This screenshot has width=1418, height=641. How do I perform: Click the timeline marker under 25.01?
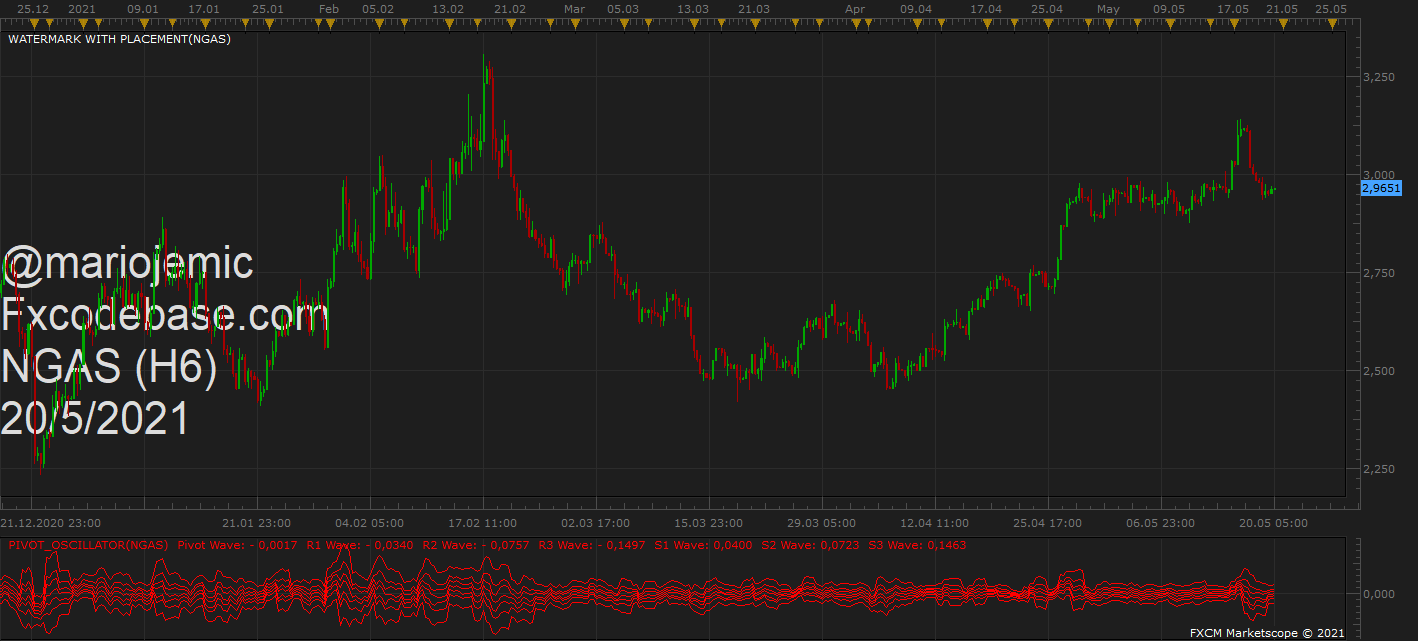(x=269, y=22)
